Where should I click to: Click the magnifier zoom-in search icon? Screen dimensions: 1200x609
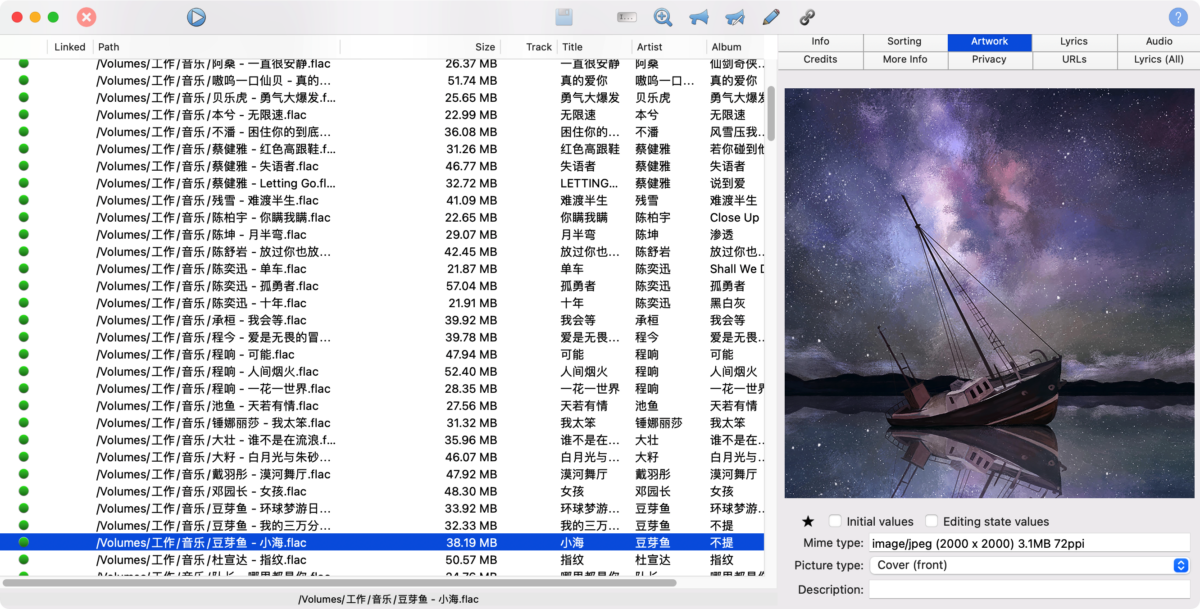(x=662, y=17)
